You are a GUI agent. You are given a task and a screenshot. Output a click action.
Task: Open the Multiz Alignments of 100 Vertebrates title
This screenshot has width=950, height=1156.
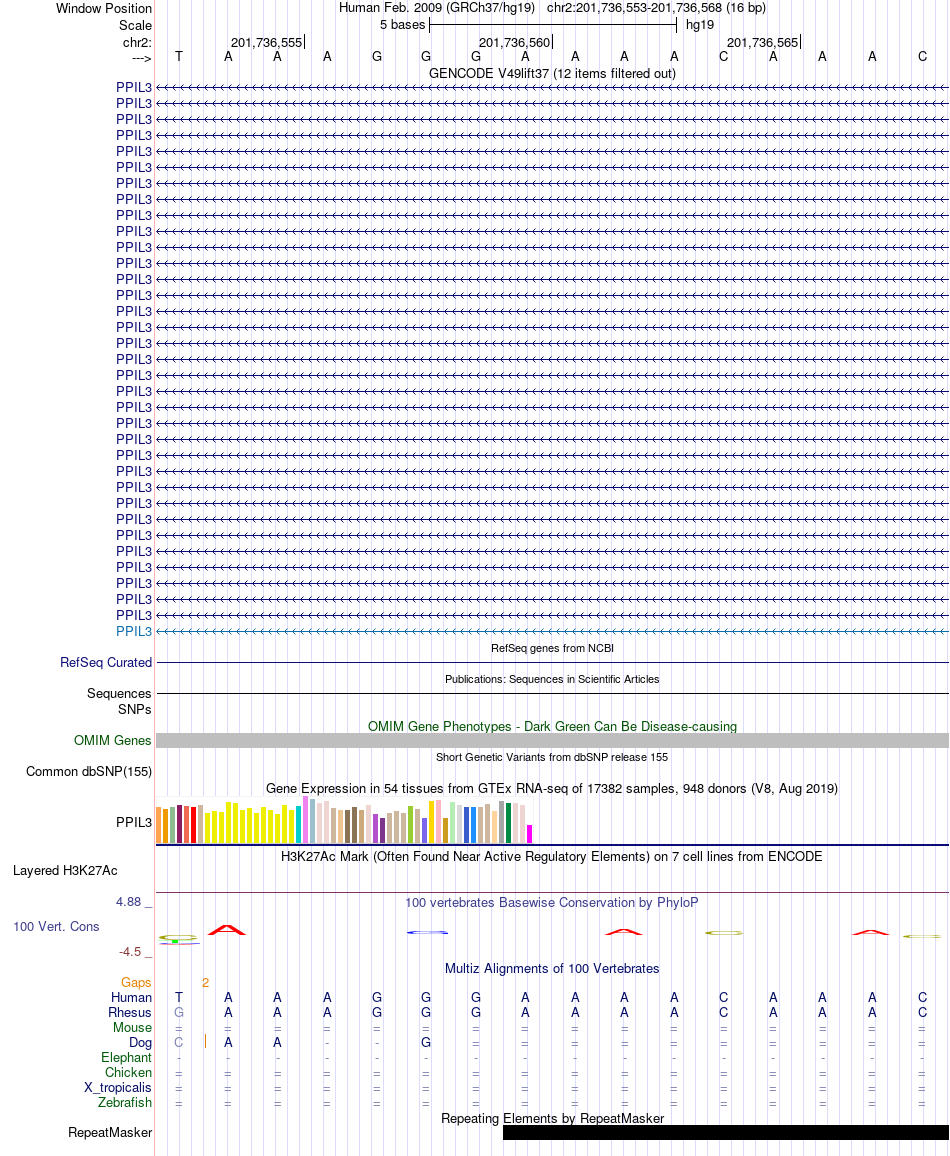point(552,968)
